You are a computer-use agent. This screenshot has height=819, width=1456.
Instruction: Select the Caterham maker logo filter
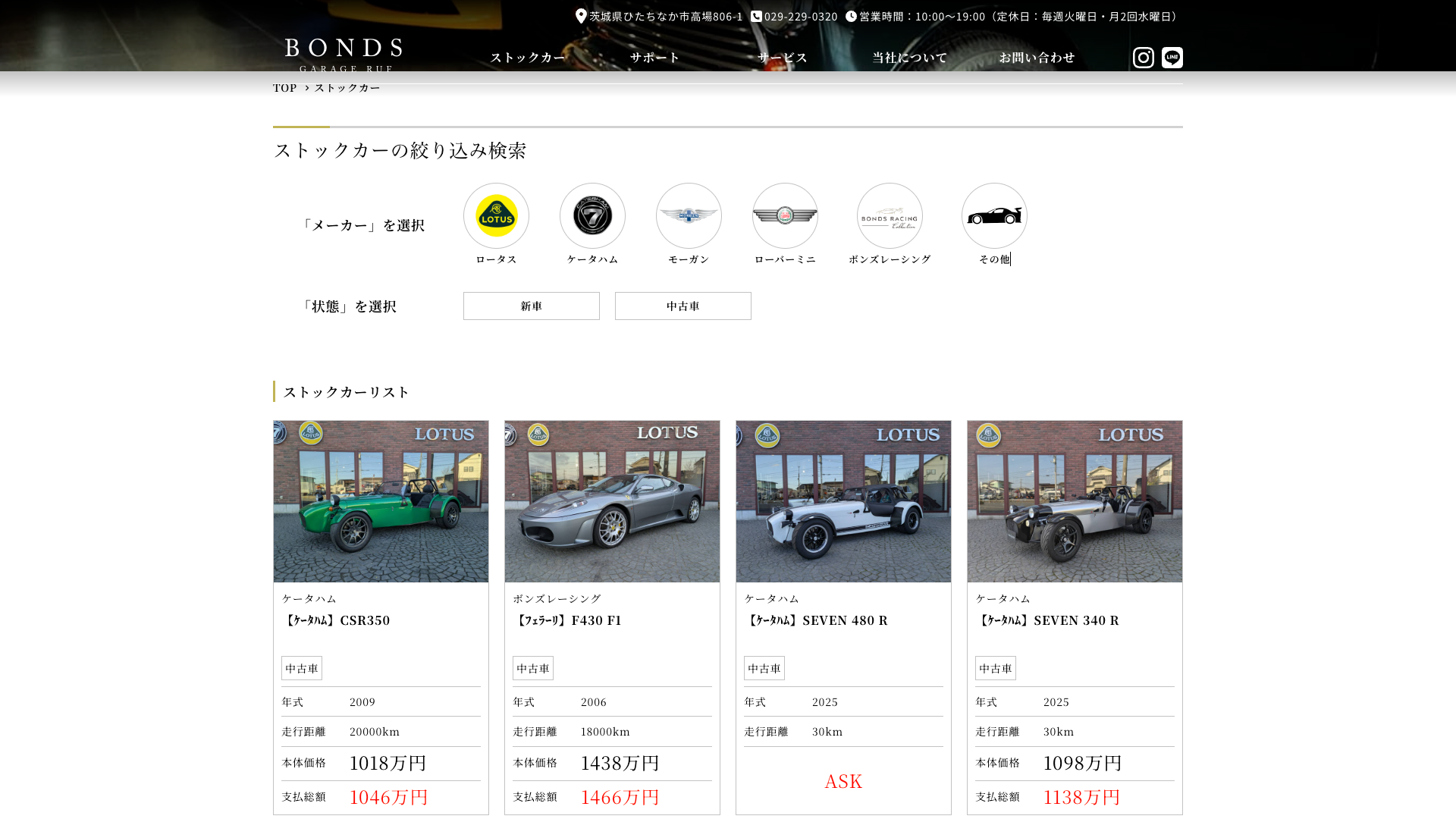592,215
